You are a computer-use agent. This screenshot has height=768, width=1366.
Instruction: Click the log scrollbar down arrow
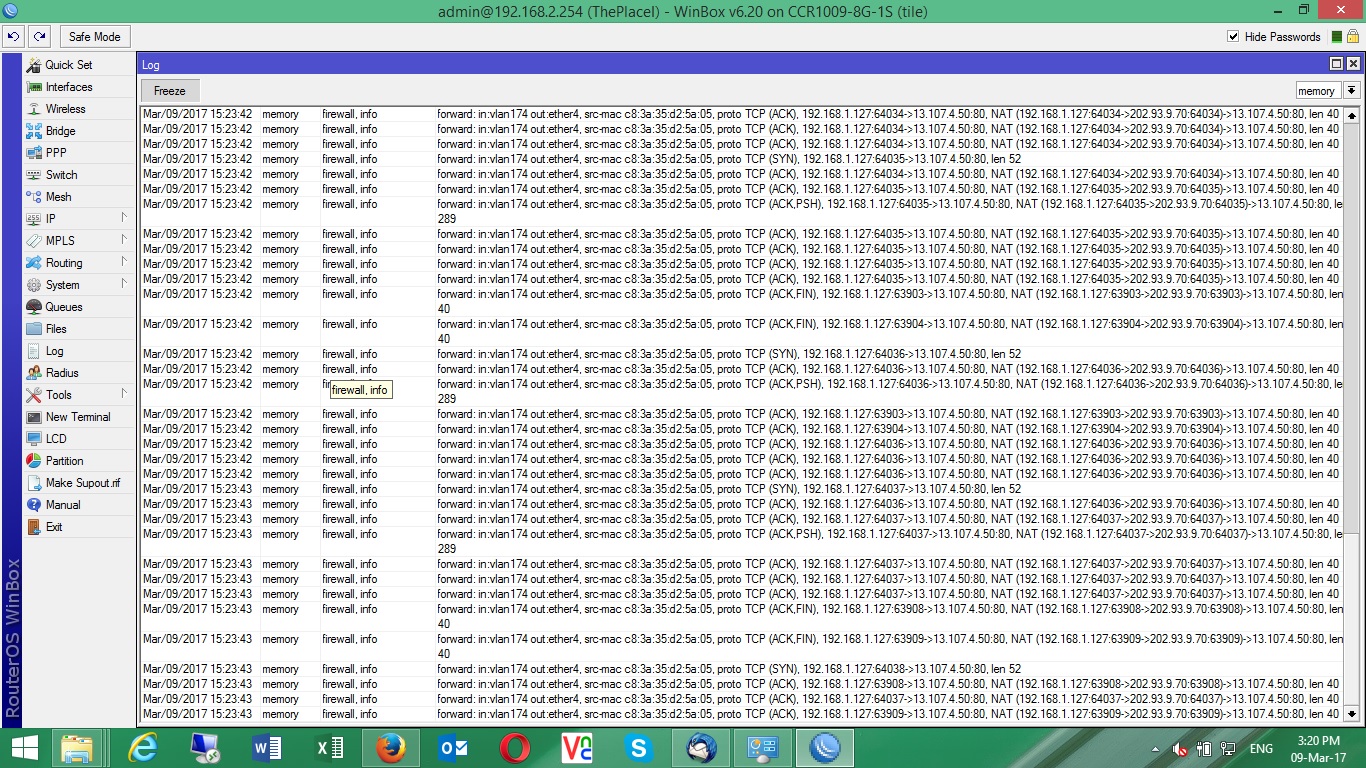coord(1352,714)
